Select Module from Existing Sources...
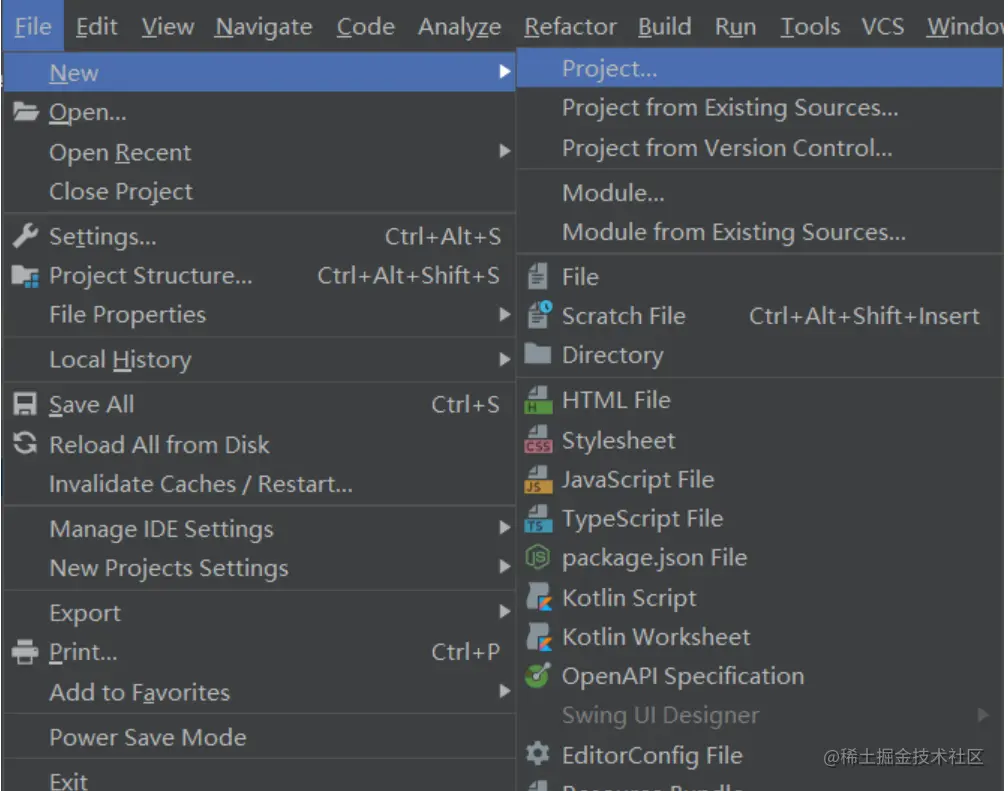The image size is (1008, 791). point(733,233)
